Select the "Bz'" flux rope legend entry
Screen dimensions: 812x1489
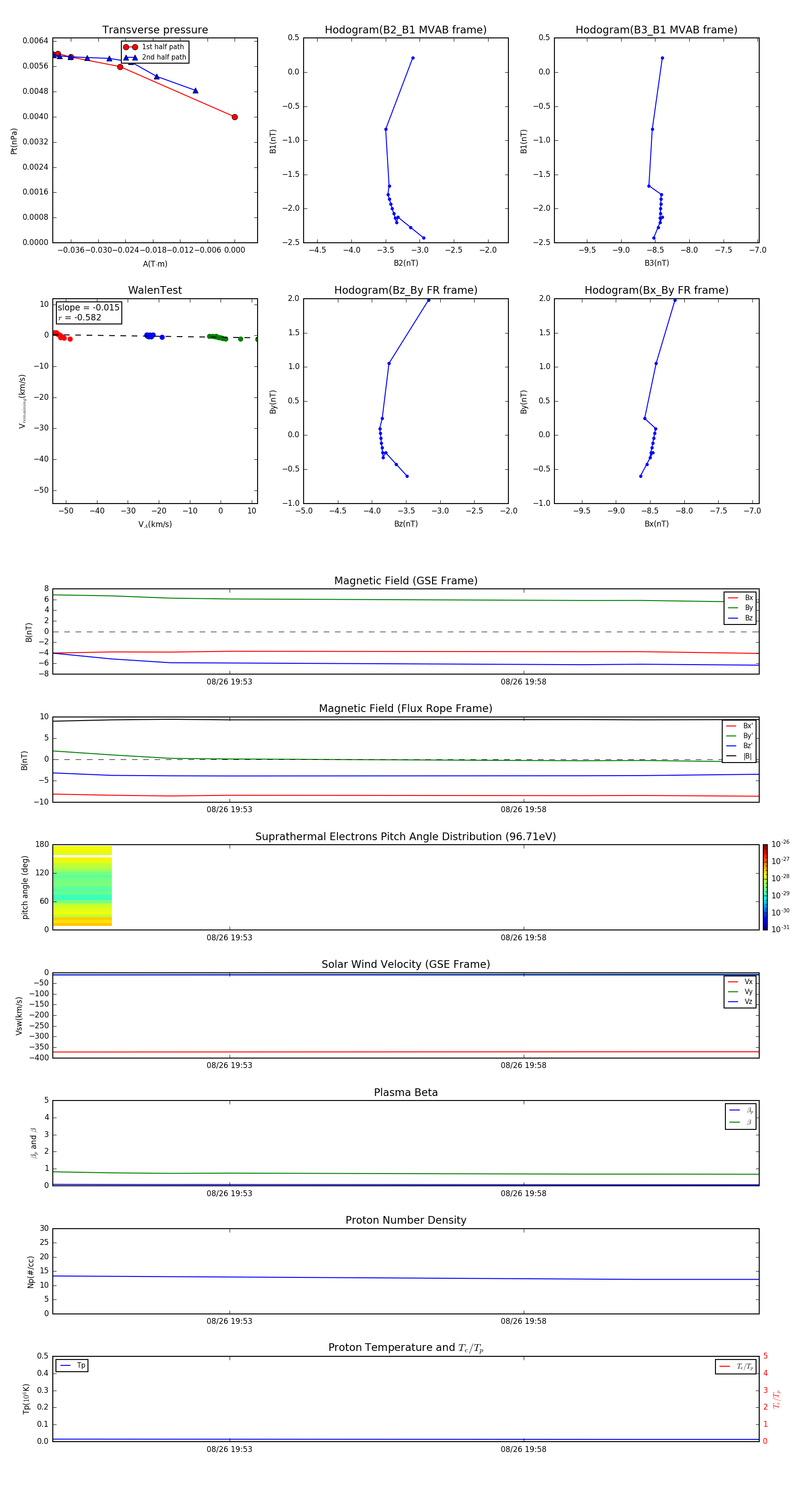pos(739,746)
